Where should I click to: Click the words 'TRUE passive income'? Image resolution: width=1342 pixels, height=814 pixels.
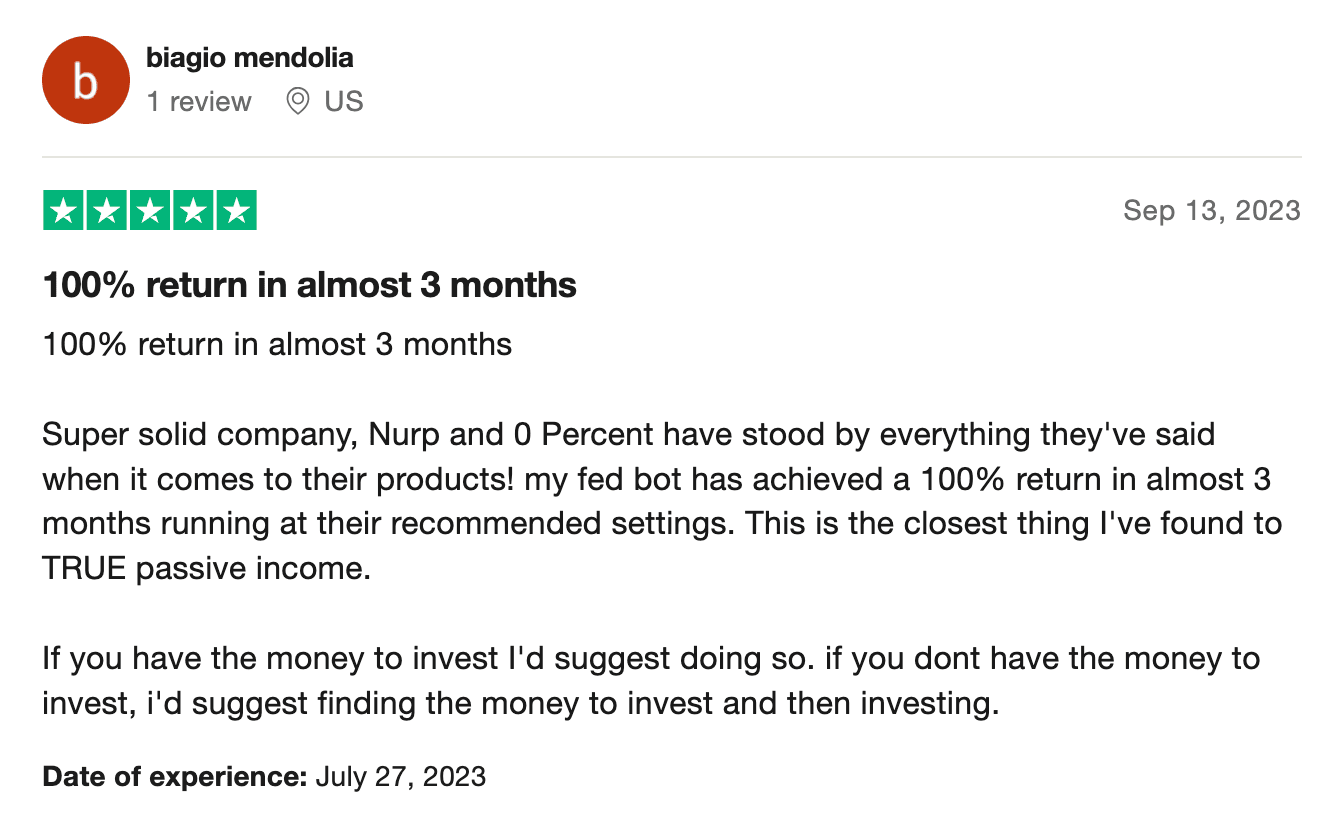(200, 569)
